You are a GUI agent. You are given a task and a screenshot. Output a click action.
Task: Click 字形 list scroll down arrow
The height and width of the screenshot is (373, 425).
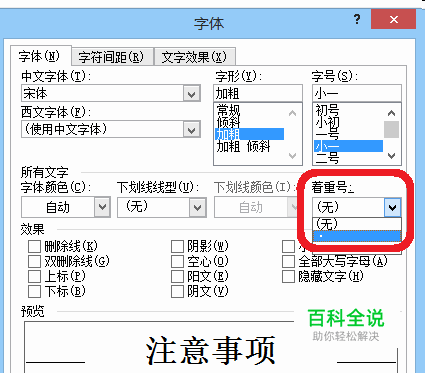click(292, 156)
